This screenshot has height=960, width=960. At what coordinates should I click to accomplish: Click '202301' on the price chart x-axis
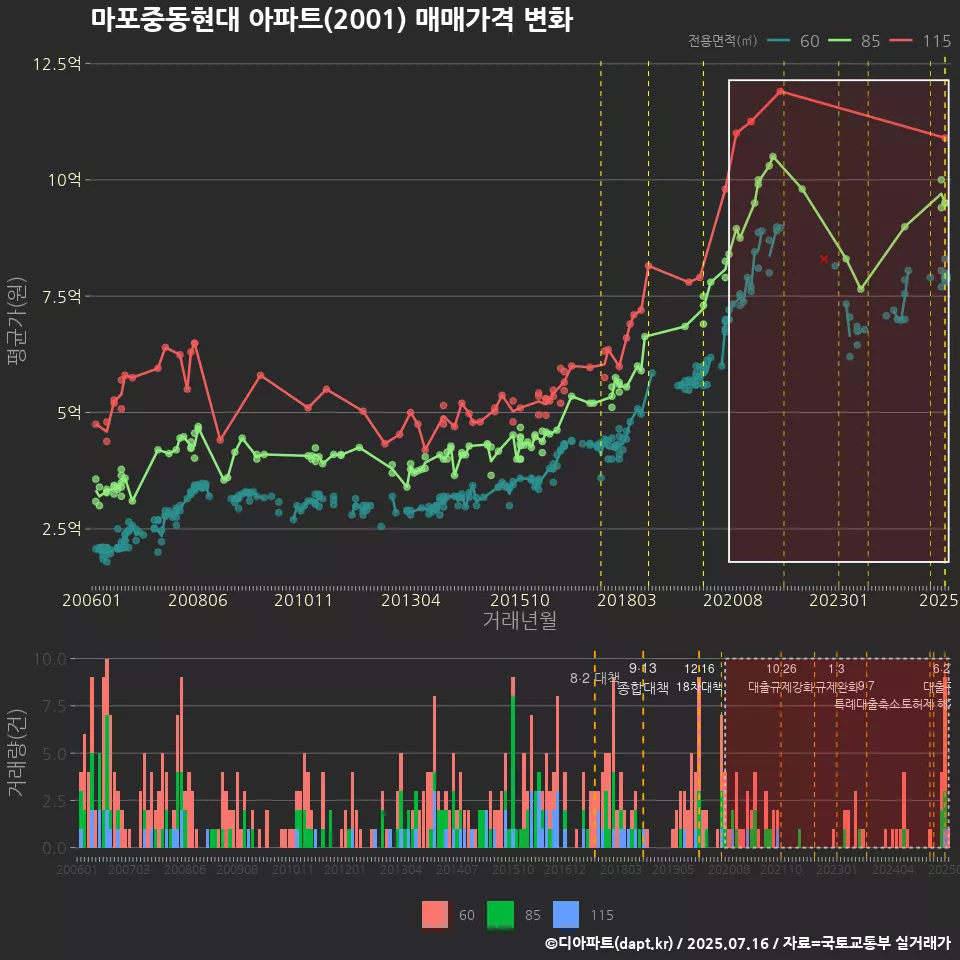839,600
